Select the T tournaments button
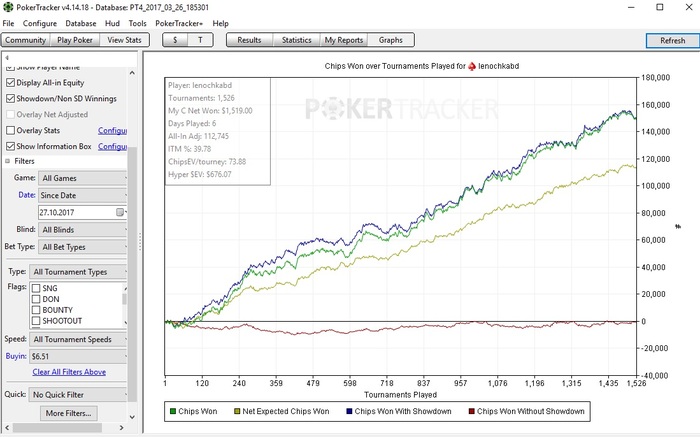This screenshot has width=700, height=437. tap(200, 40)
